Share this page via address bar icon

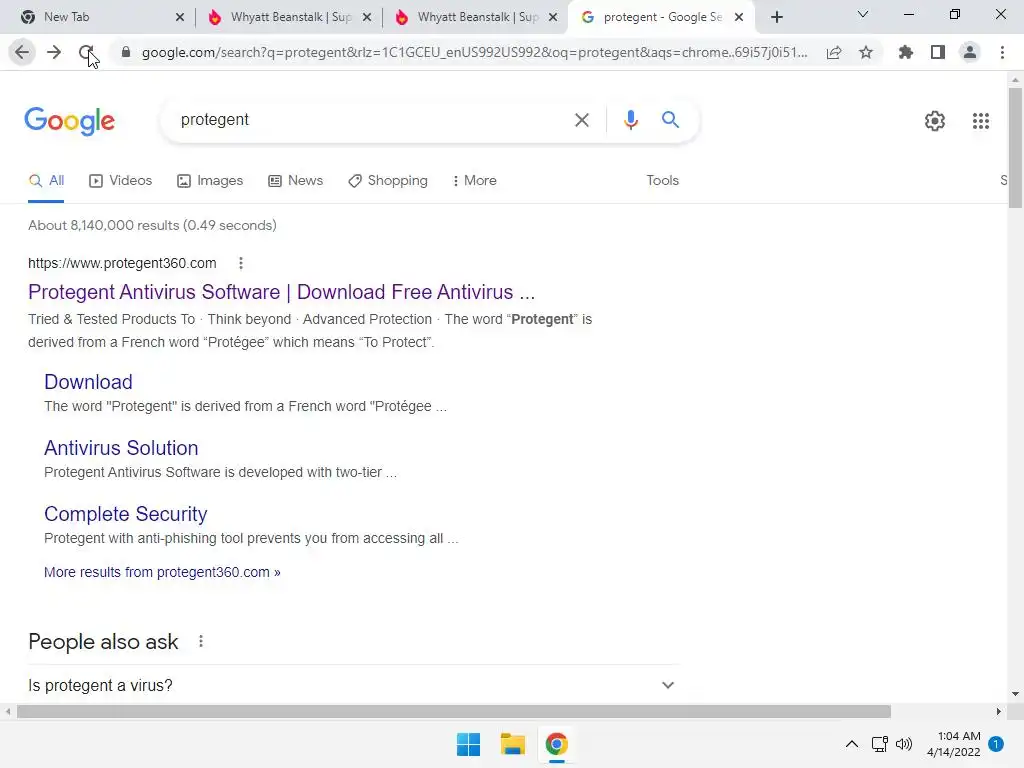pyautogui.click(x=834, y=52)
